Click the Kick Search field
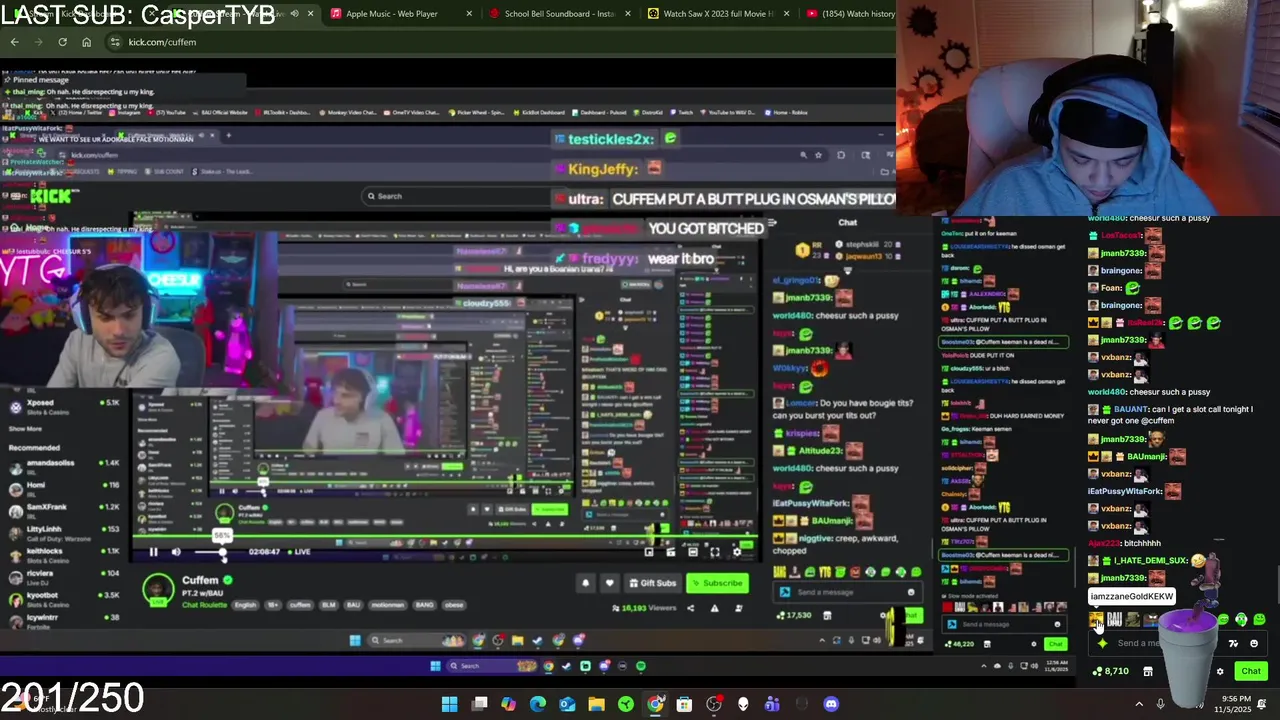Screen dimensions: 1280x720 455,196
